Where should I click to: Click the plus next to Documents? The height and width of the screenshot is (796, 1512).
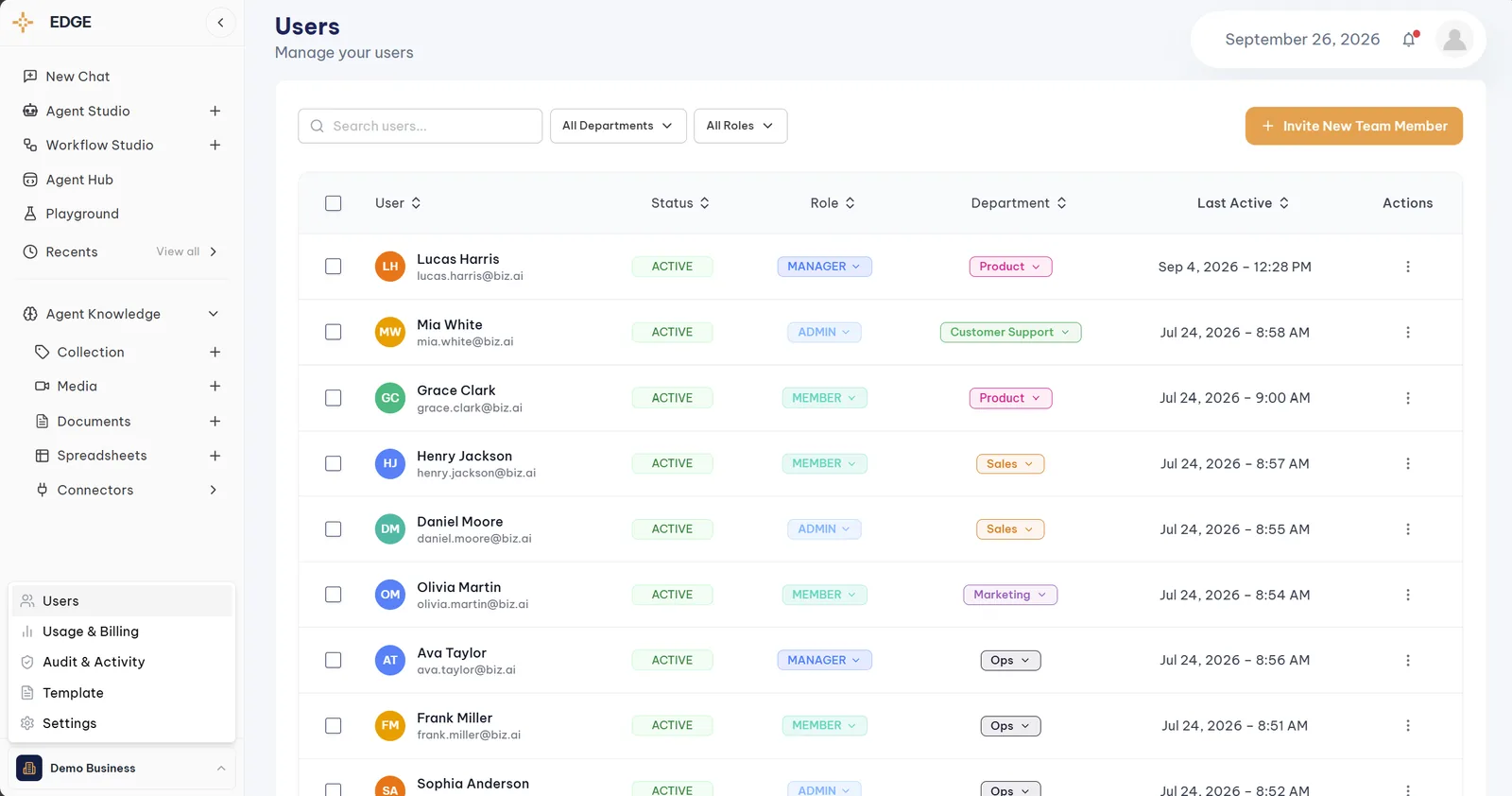(x=215, y=421)
